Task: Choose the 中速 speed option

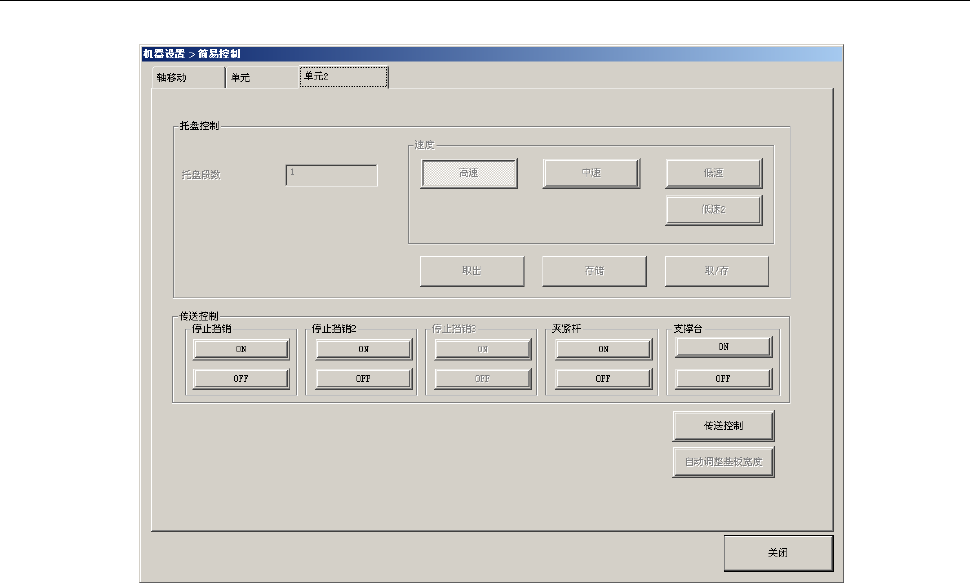Action: 591,174
